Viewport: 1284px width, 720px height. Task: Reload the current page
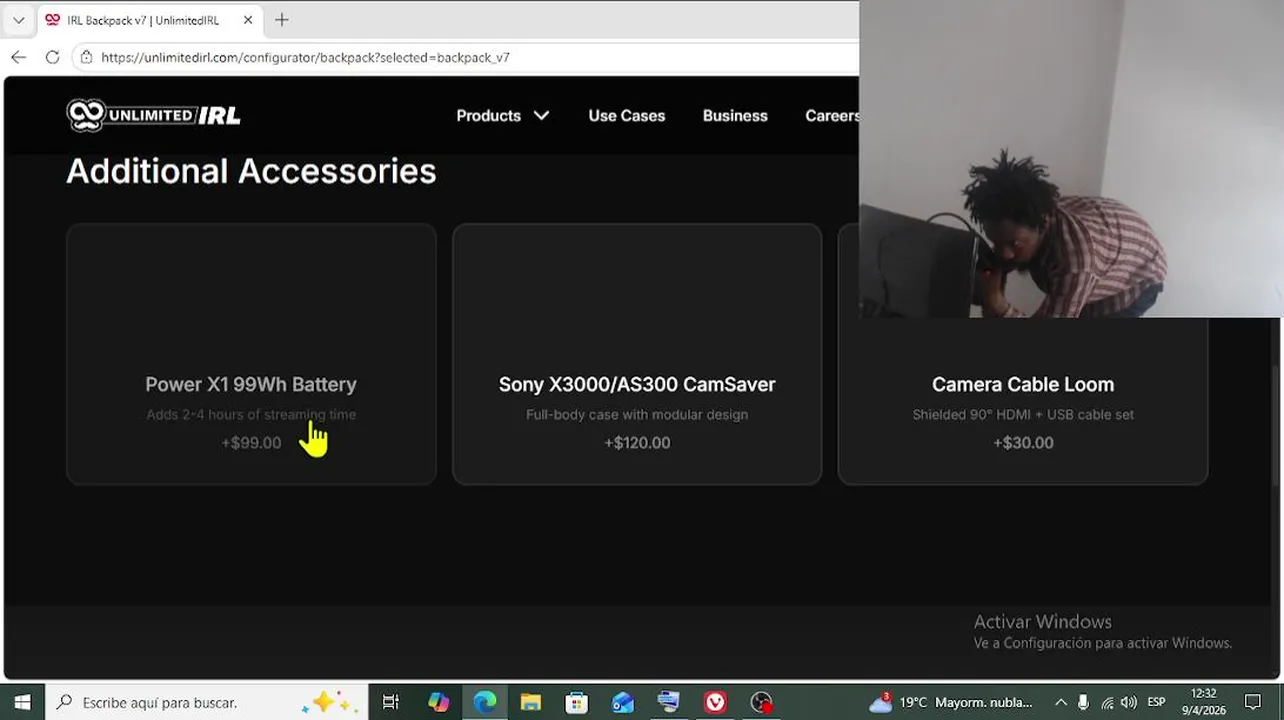[x=52, y=57]
